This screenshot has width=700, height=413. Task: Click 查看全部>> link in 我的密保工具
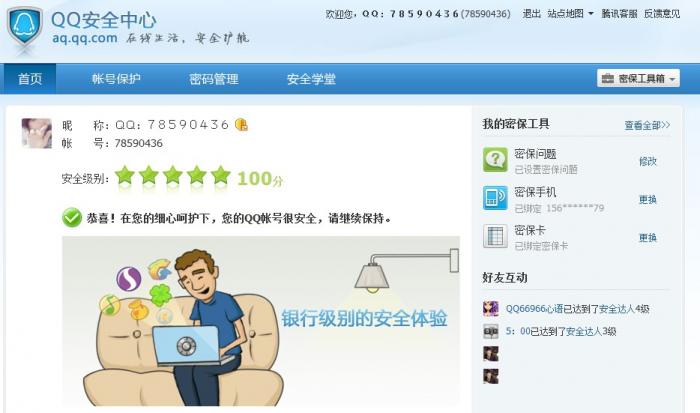tap(647, 125)
